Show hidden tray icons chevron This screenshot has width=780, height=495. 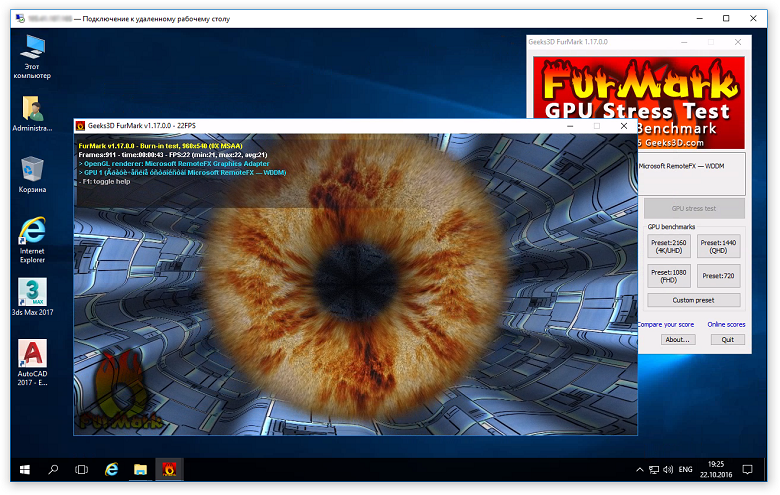(640, 469)
